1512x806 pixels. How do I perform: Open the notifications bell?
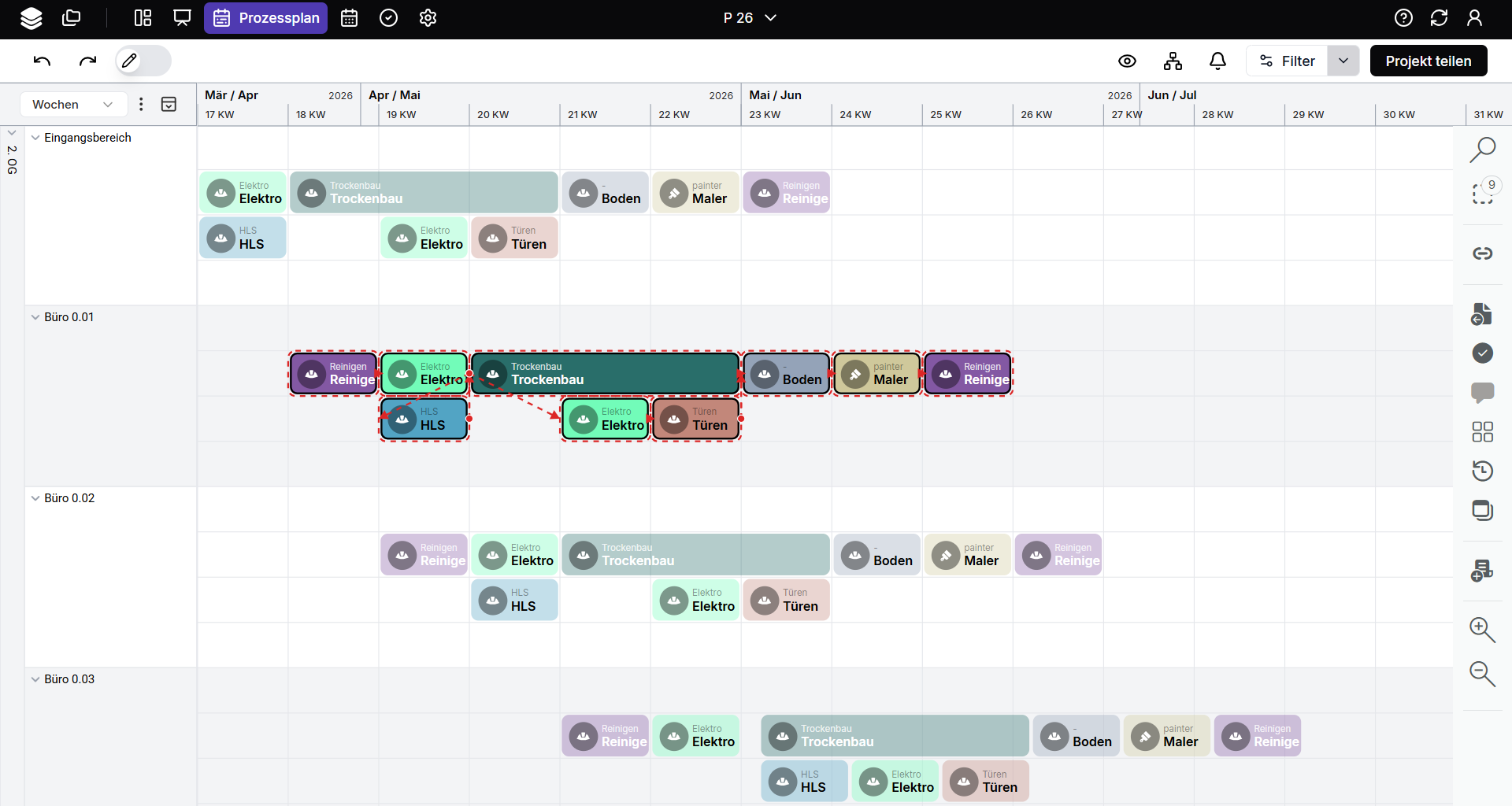pos(1217,61)
